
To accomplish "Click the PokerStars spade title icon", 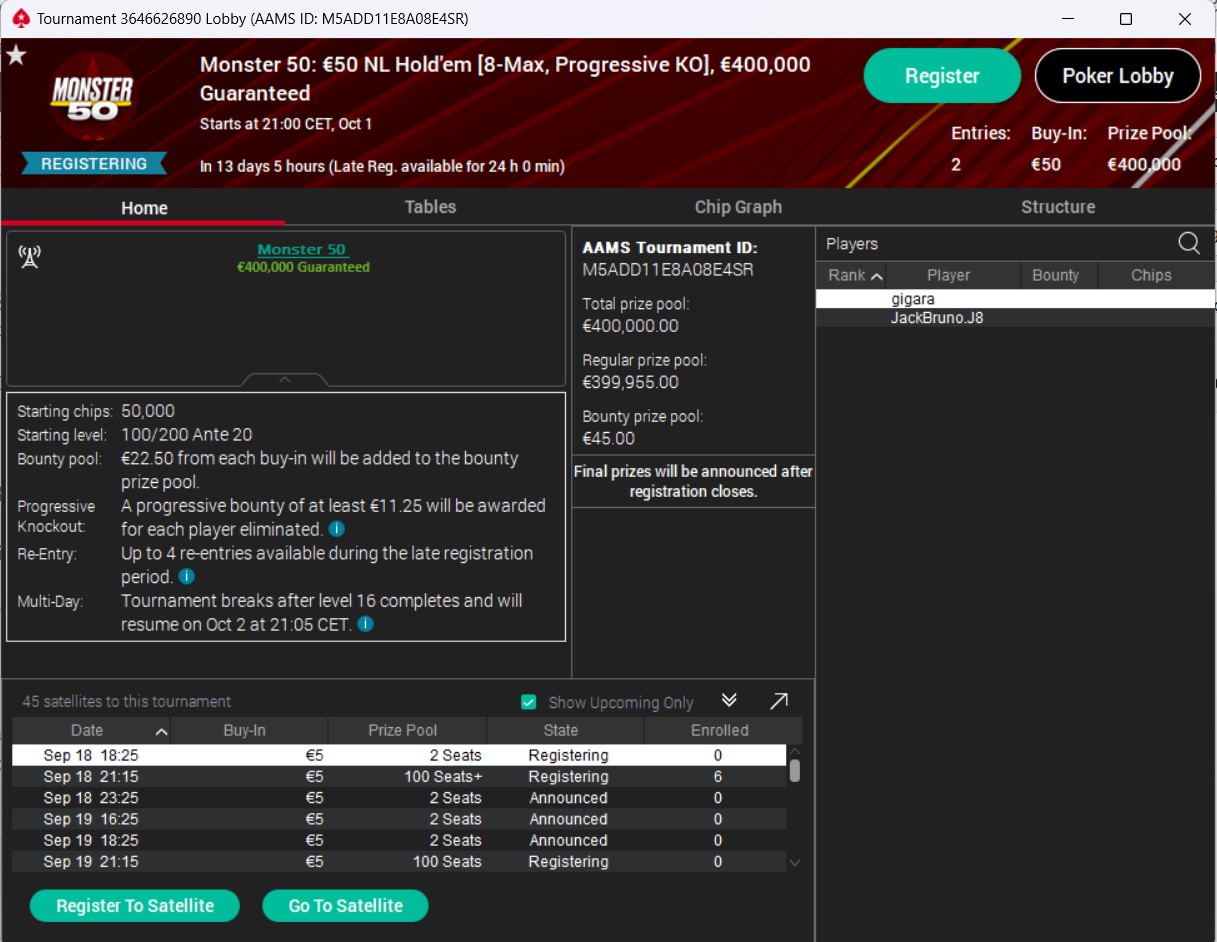I will (x=20, y=18).
